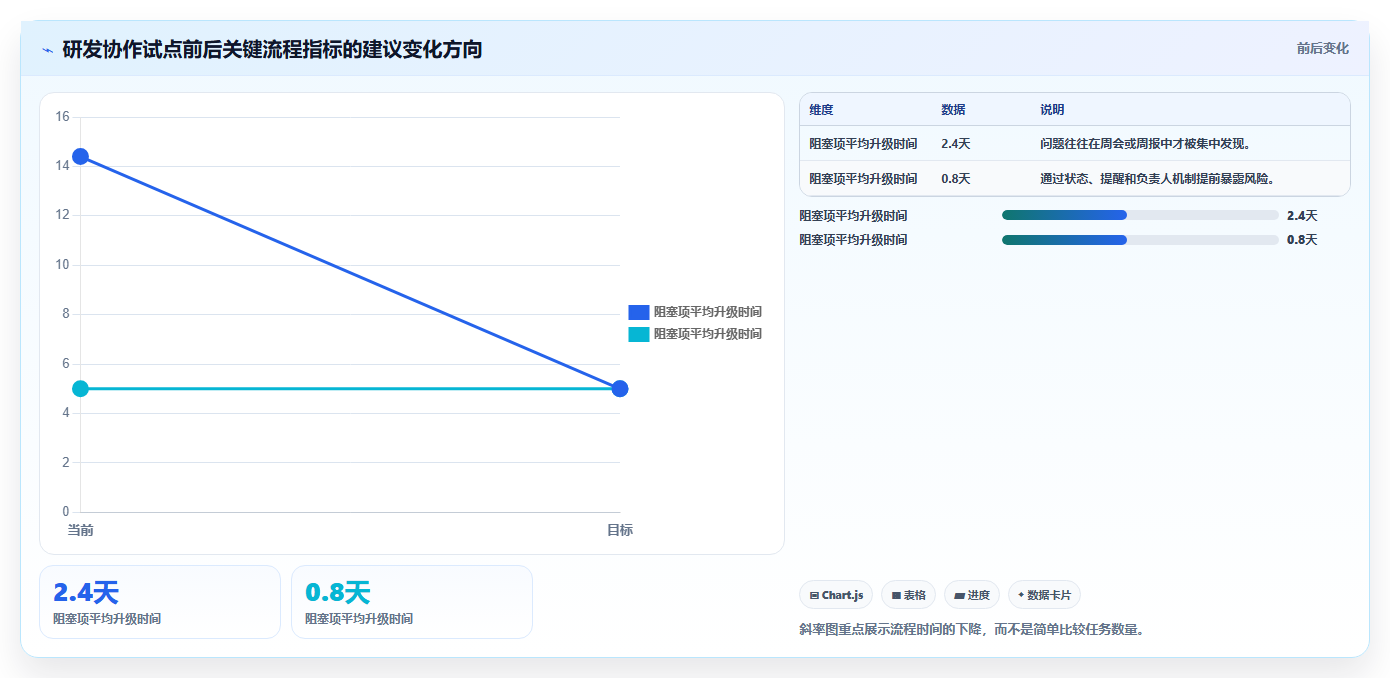This screenshot has height=678, width=1390.
Task: Click the cyan data point above 当前
Action: tap(80, 388)
